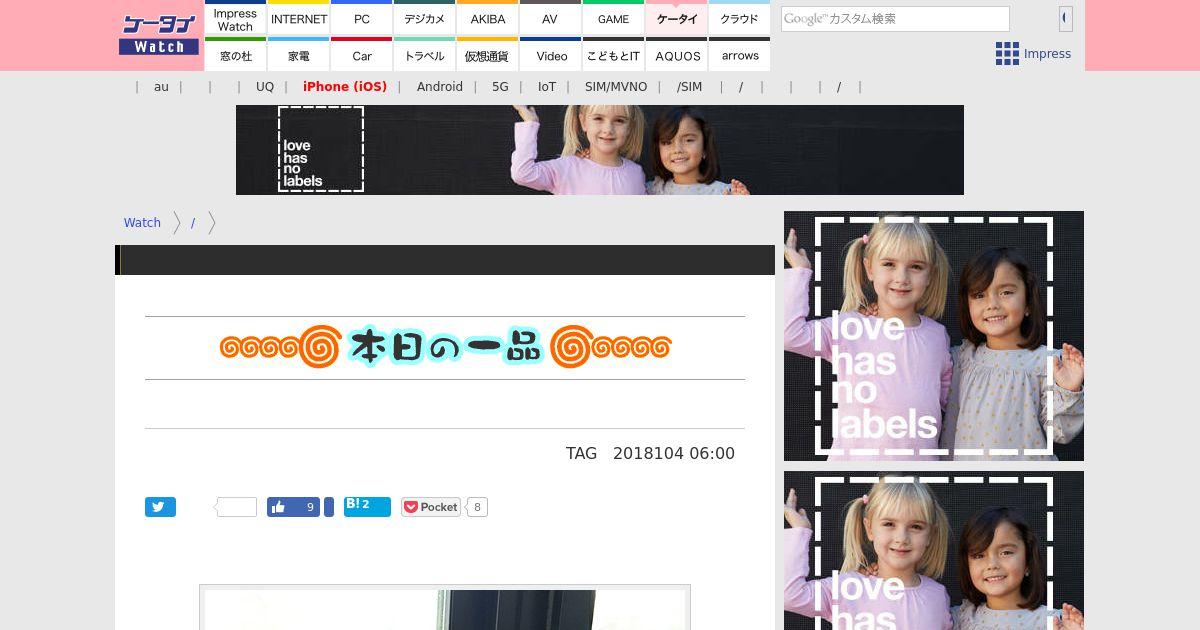Image resolution: width=1200 pixels, height=630 pixels.
Task: Open the IoT category link
Action: point(547,87)
